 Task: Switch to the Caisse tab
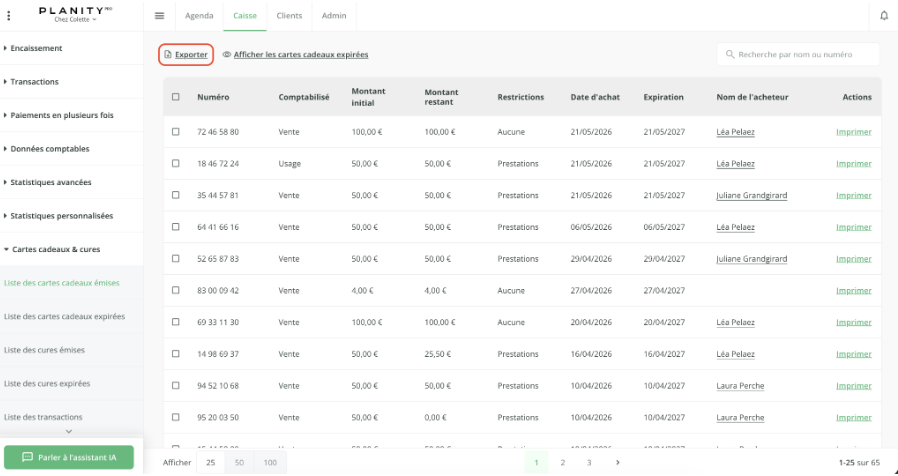tap(245, 15)
